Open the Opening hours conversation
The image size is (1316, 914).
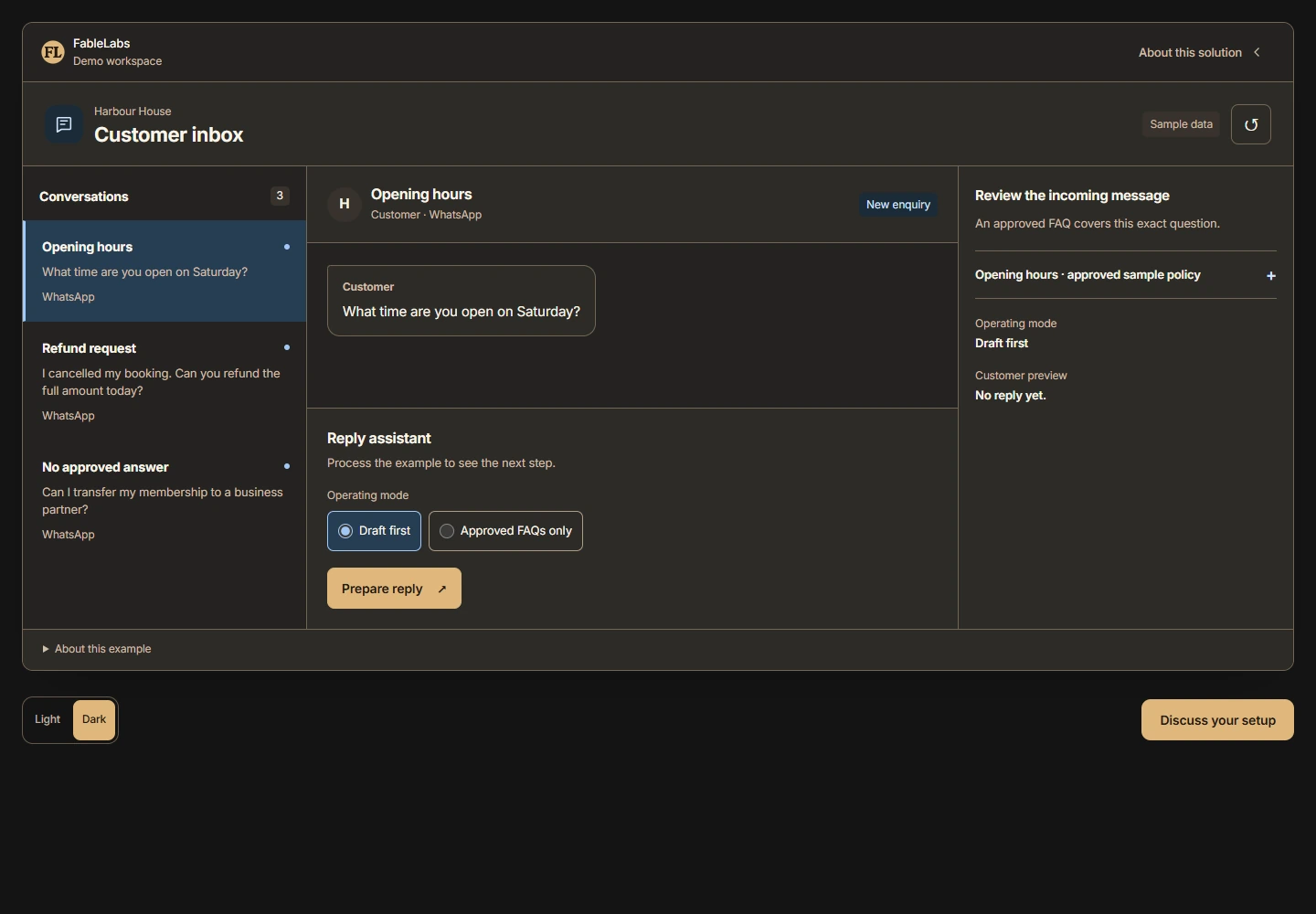point(164,271)
